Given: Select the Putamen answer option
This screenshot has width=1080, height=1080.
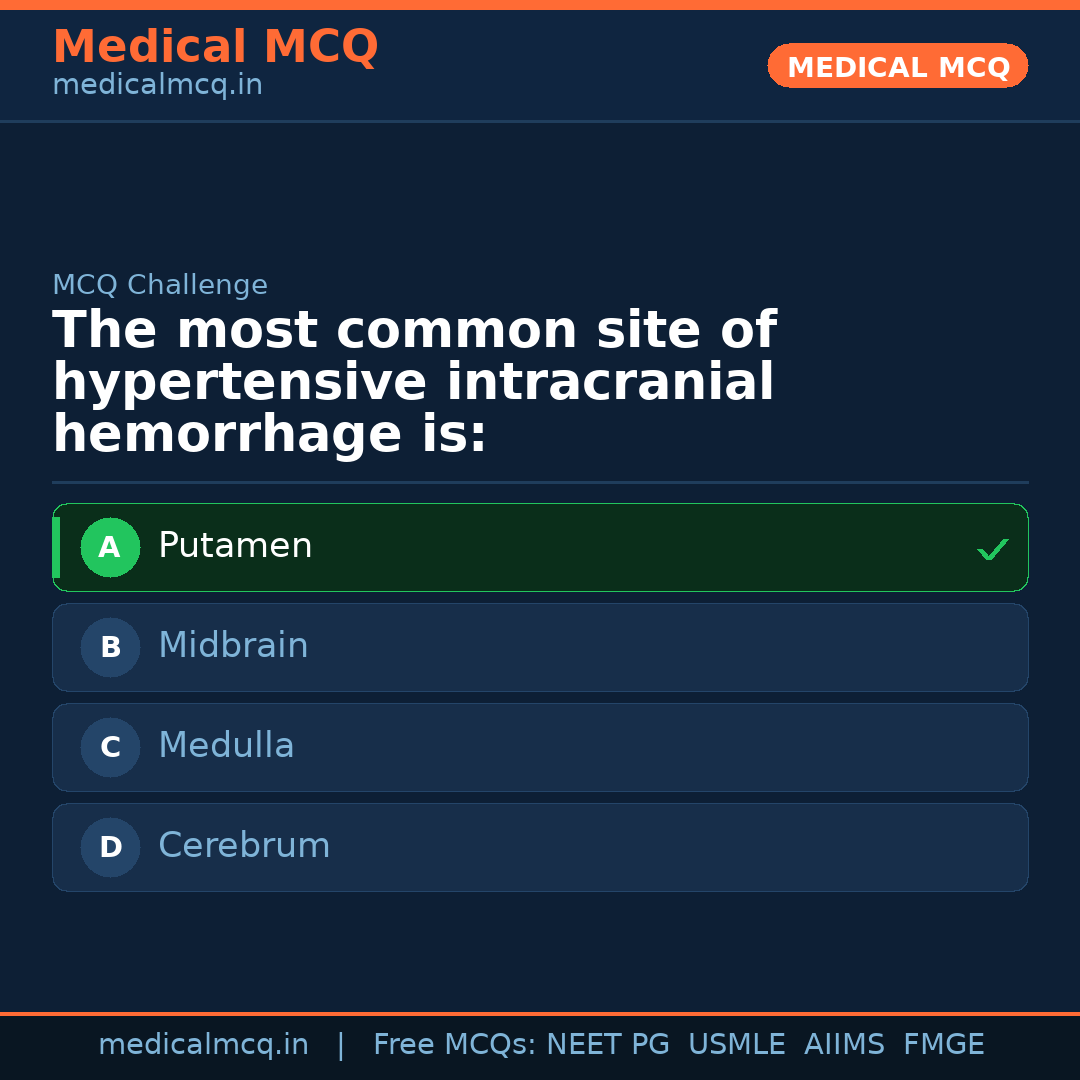Looking at the screenshot, I should pyautogui.click(x=540, y=547).
